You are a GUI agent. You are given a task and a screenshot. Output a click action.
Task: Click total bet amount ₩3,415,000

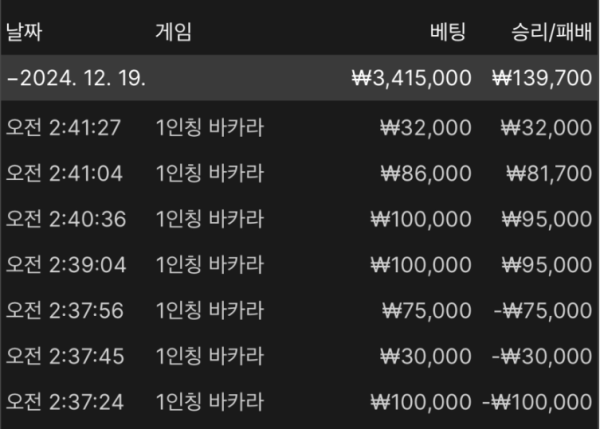pyautogui.click(x=411, y=78)
